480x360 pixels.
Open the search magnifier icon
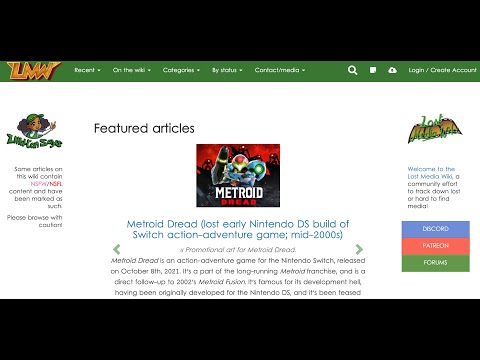point(352,70)
